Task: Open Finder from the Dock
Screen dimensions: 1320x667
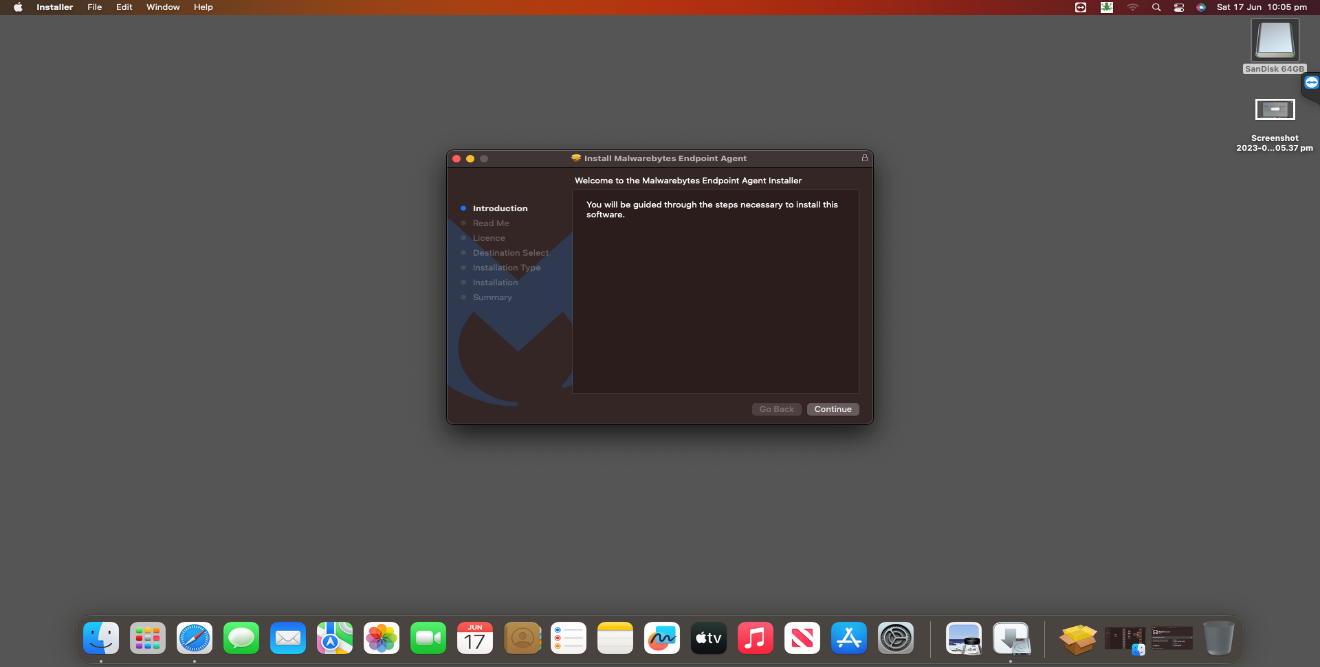Action: coord(101,637)
